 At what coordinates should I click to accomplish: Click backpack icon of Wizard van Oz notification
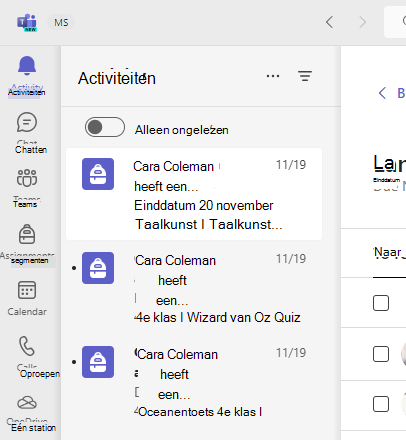[98, 268]
